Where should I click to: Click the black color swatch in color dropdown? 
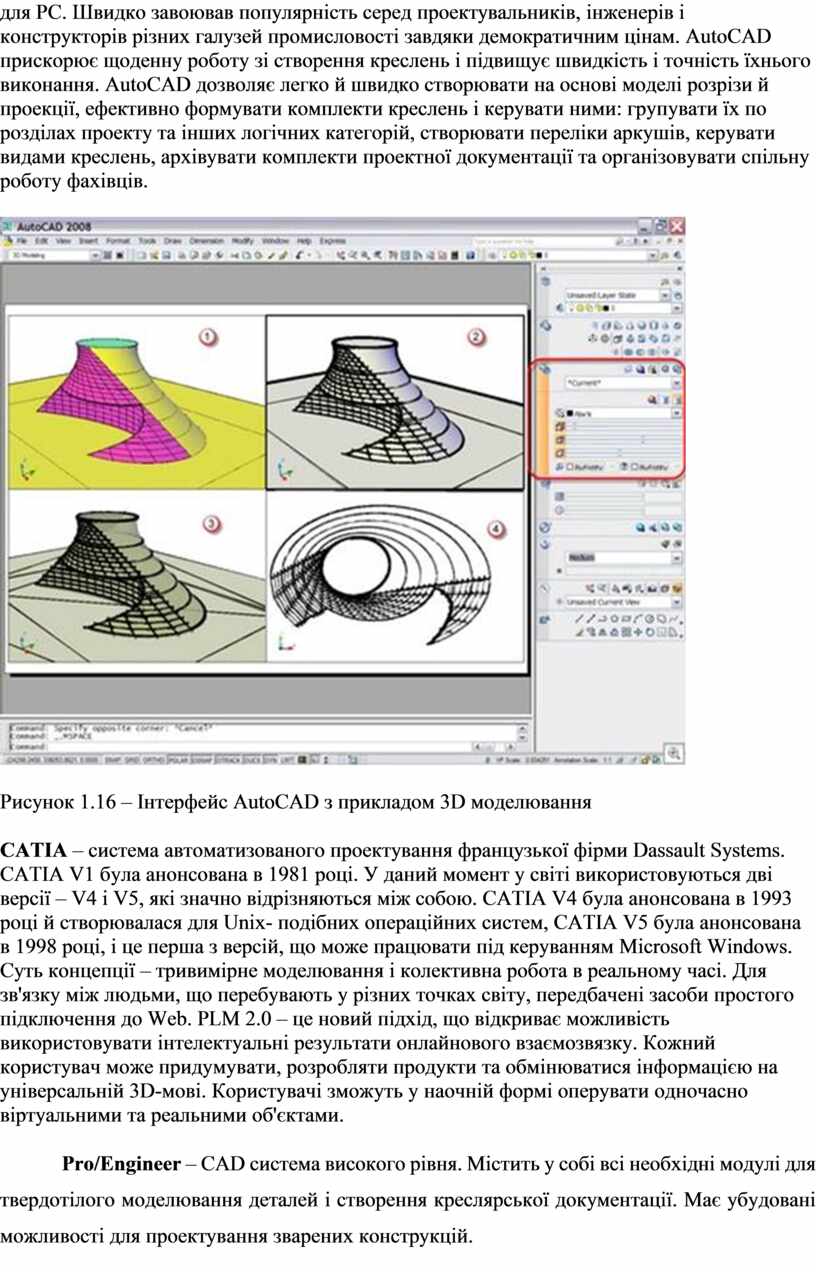570,413
